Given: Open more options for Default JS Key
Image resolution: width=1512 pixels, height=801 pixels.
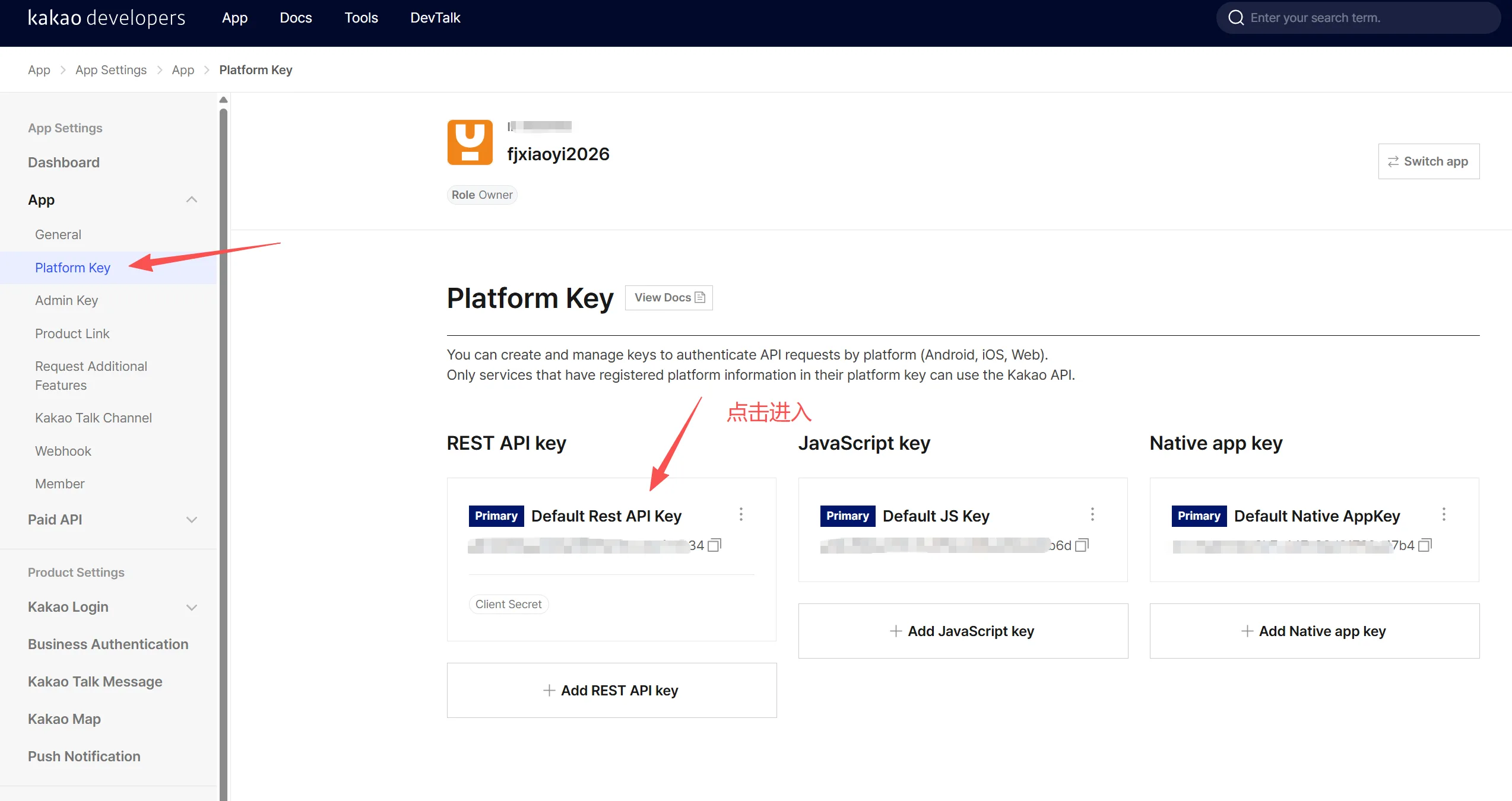Looking at the screenshot, I should coord(1092,514).
